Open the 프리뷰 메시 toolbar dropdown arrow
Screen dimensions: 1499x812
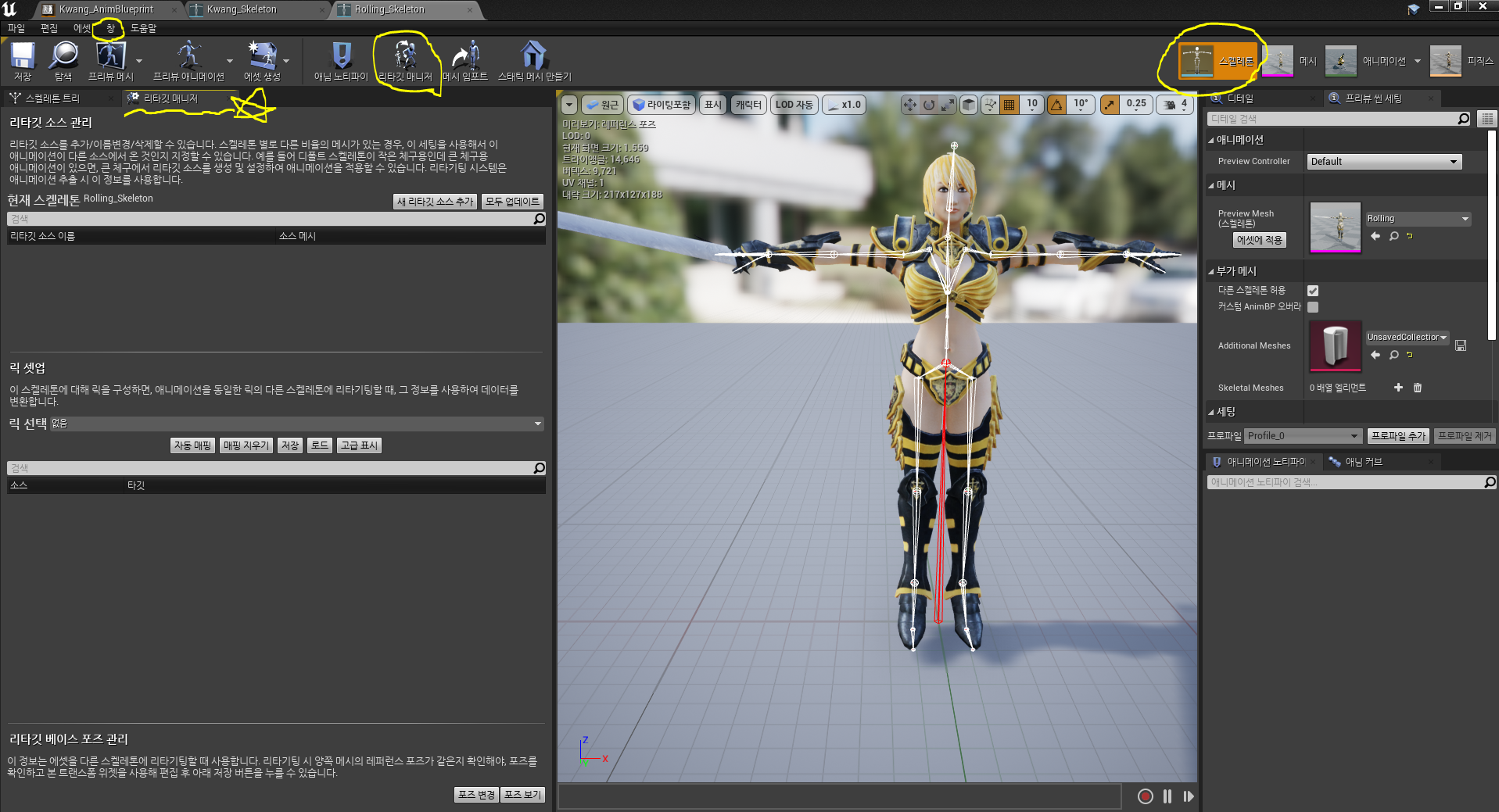tap(139, 60)
